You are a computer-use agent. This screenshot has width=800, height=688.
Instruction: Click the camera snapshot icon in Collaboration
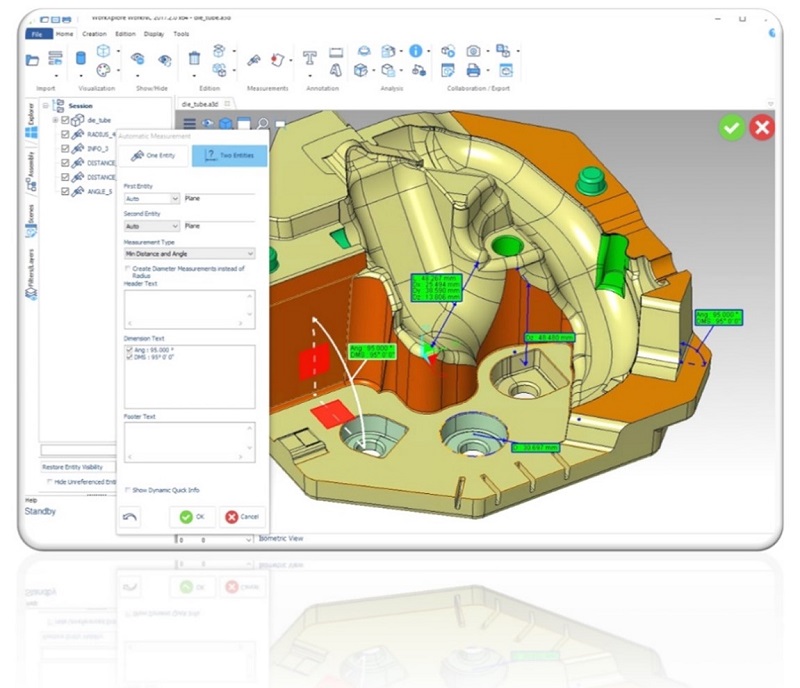[x=473, y=51]
